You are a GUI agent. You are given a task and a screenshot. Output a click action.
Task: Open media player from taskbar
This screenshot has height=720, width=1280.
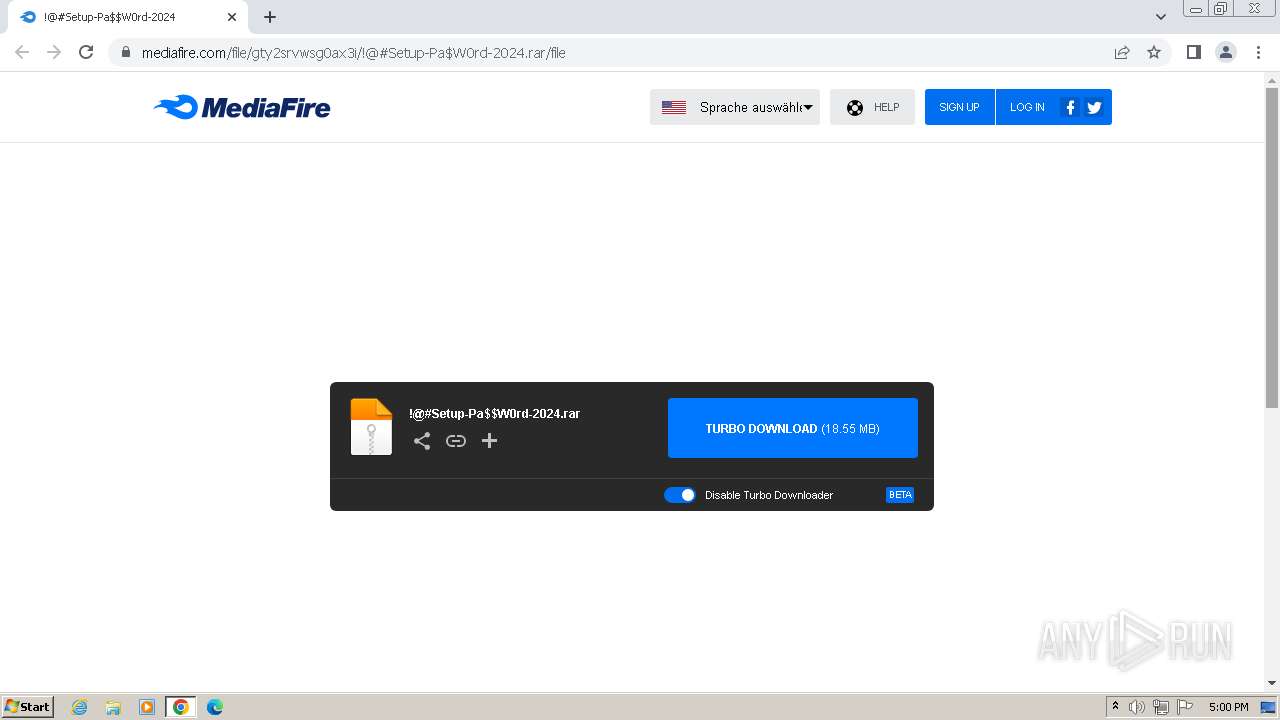coord(147,707)
